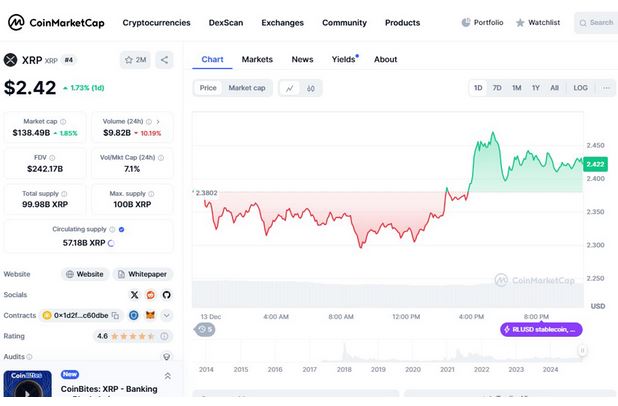
Task: Collapse the CoinBites panel chevron
Action: click(167, 376)
